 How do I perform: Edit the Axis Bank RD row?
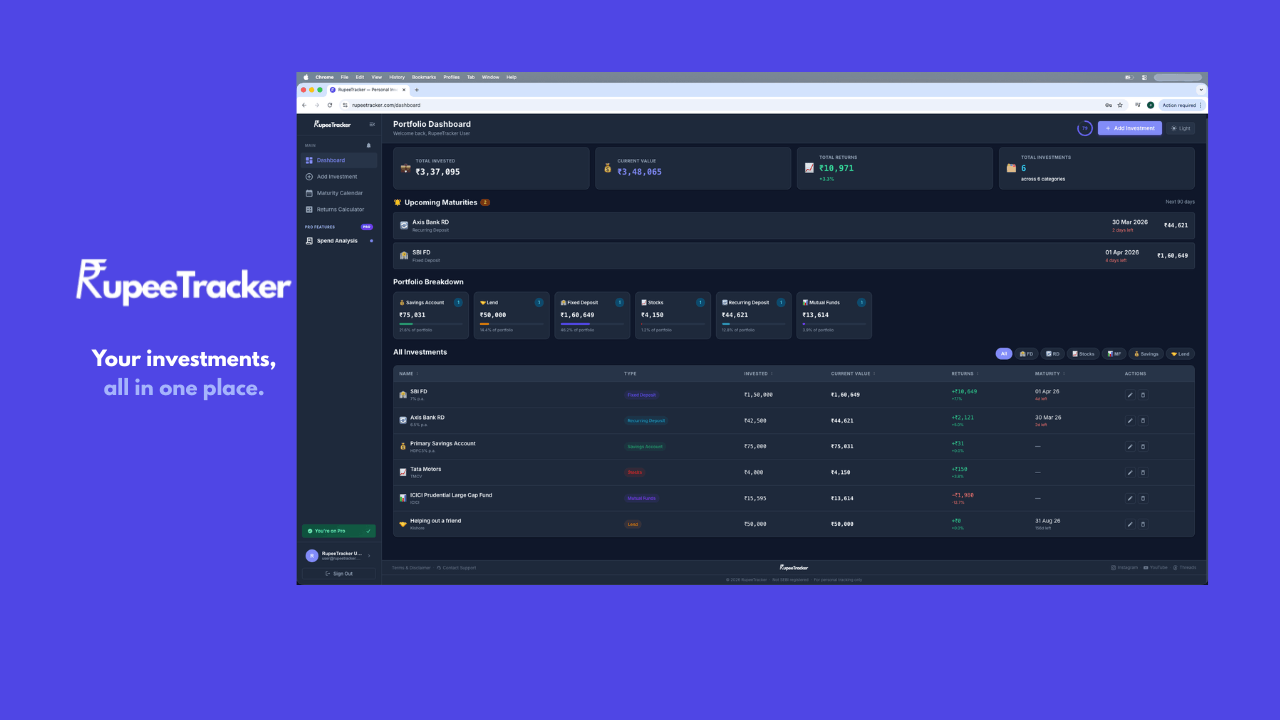(x=1130, y=421)
